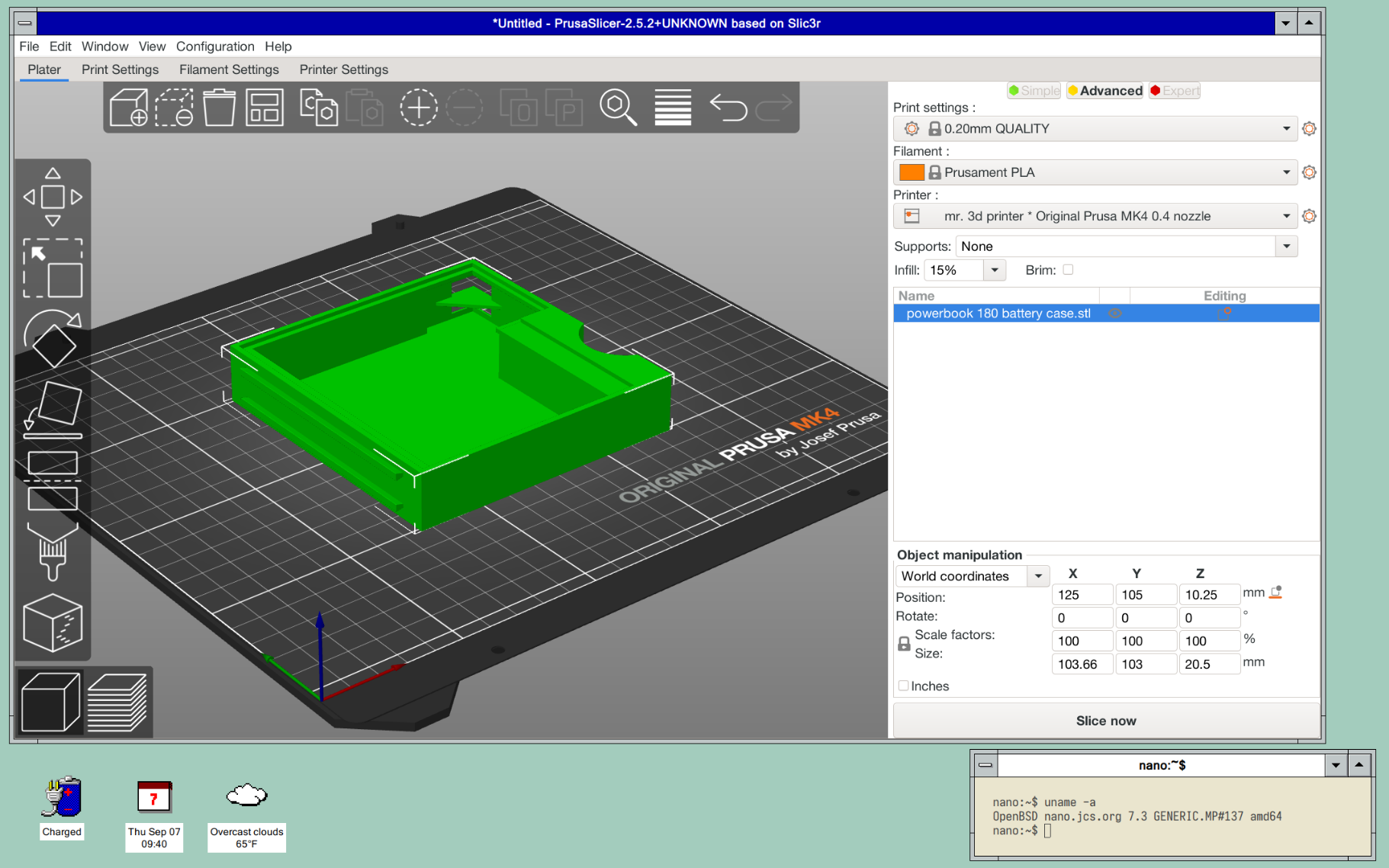Click the Split to objects icon
This screenshot has width=1389, height=868.
coord(519,108)
